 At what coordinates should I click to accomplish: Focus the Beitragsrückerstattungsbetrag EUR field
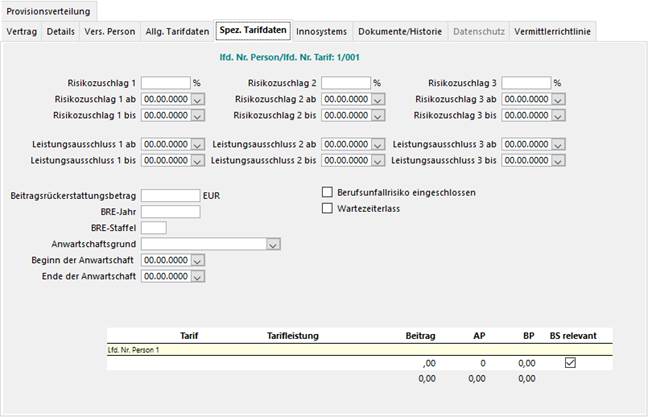pos(171,195)
